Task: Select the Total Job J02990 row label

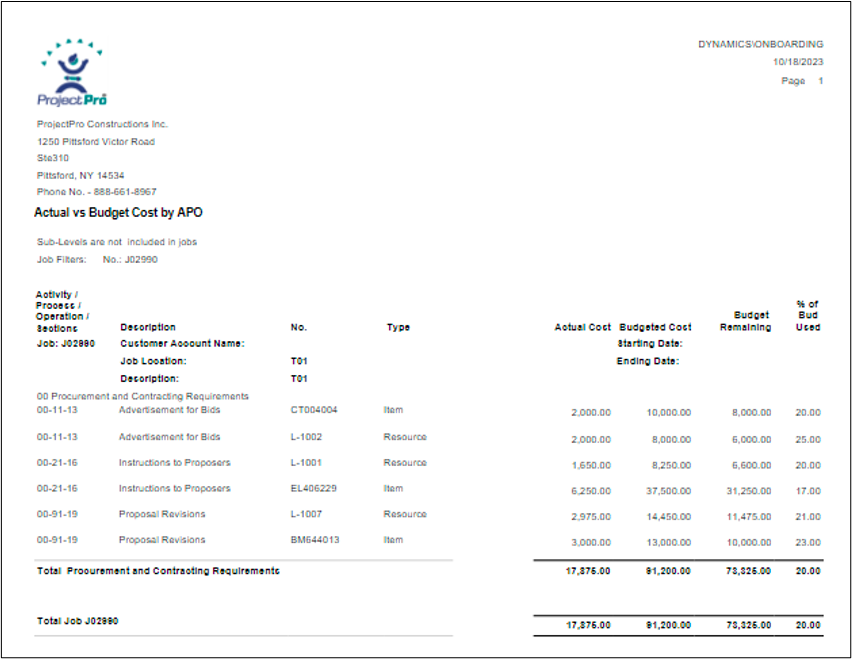Action: coord(78,621)
